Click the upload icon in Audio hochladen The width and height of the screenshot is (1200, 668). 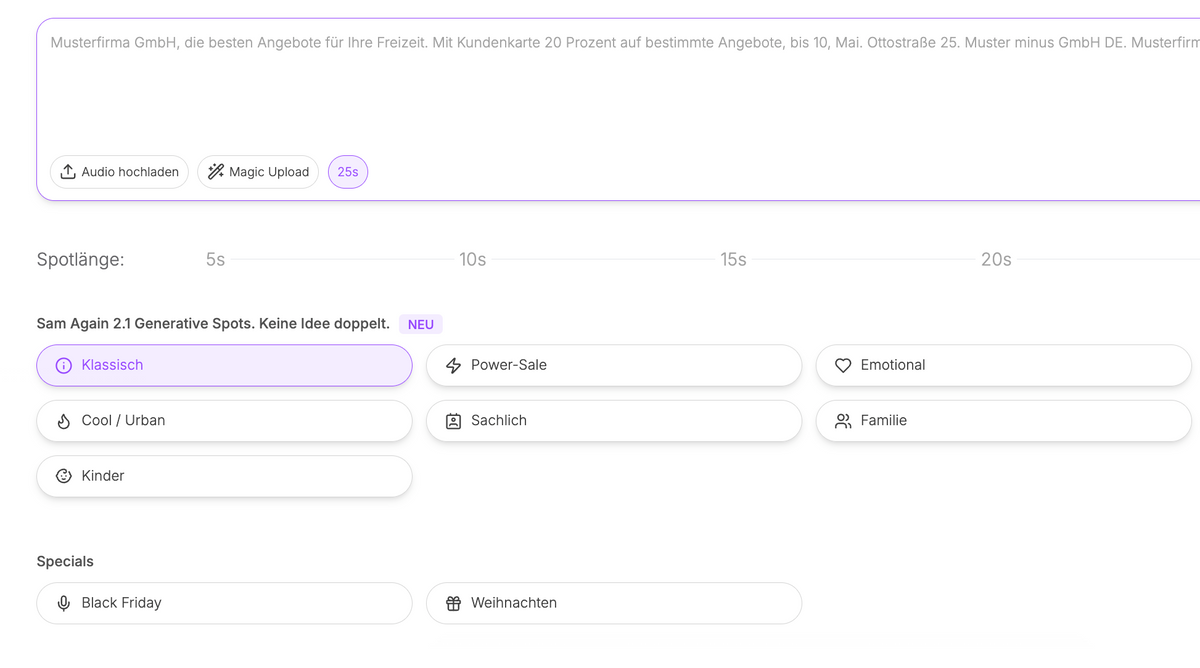coord(68,172)
